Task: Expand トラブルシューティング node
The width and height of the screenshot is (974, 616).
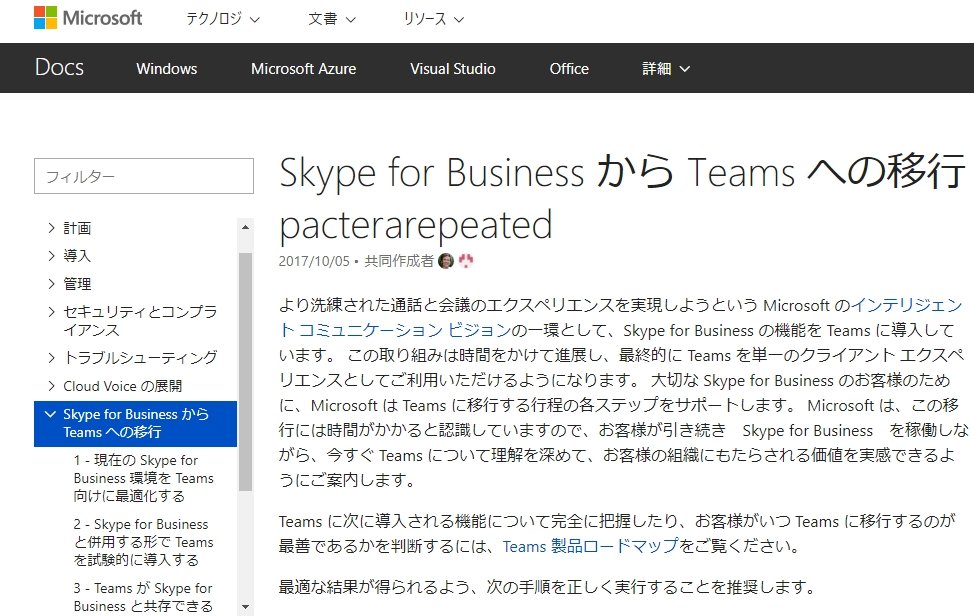Action: tap(52, 357)
